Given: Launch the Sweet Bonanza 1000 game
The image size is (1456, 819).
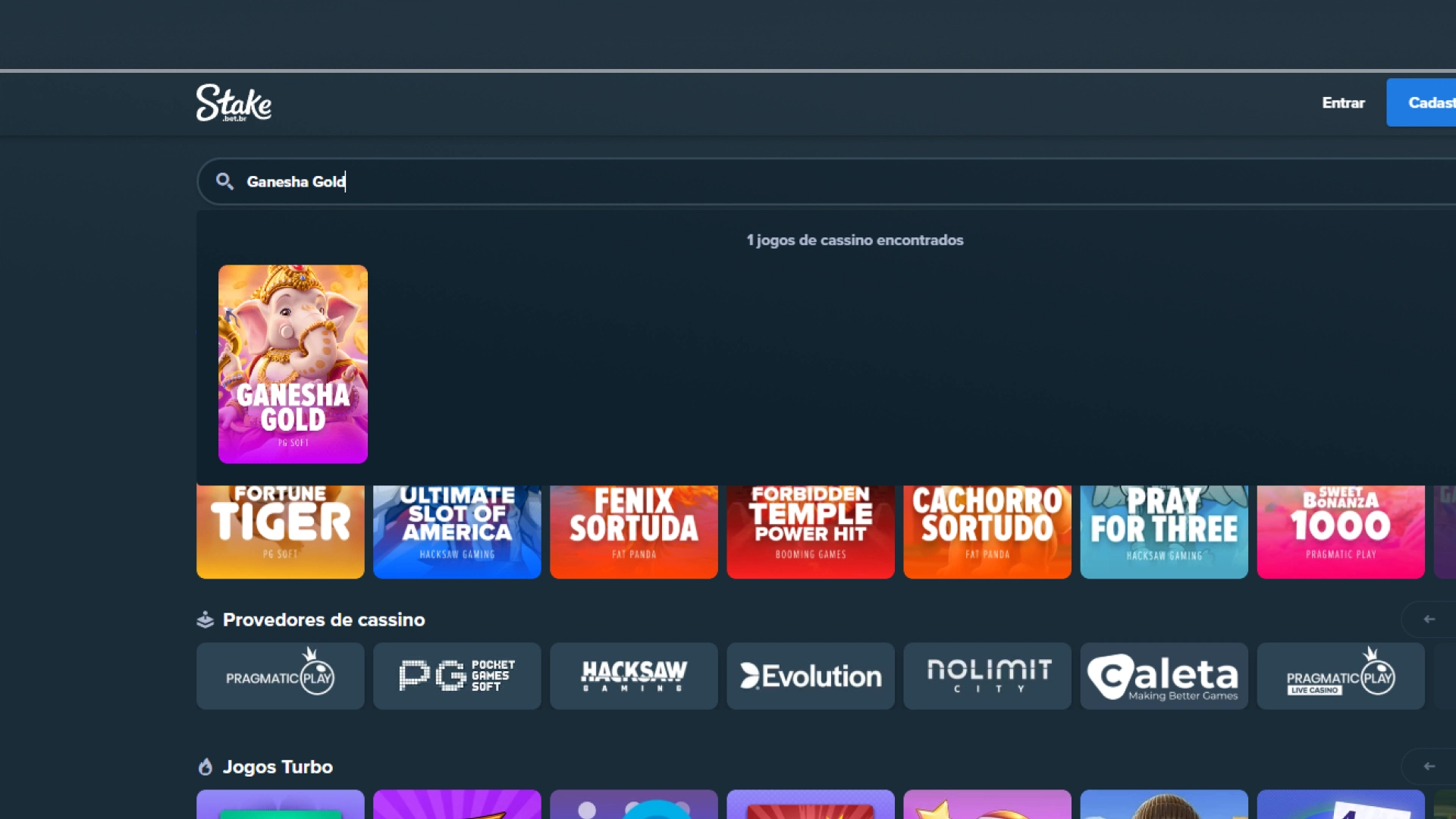Looking at the screenshot, I should click(x=1340, y=531).
